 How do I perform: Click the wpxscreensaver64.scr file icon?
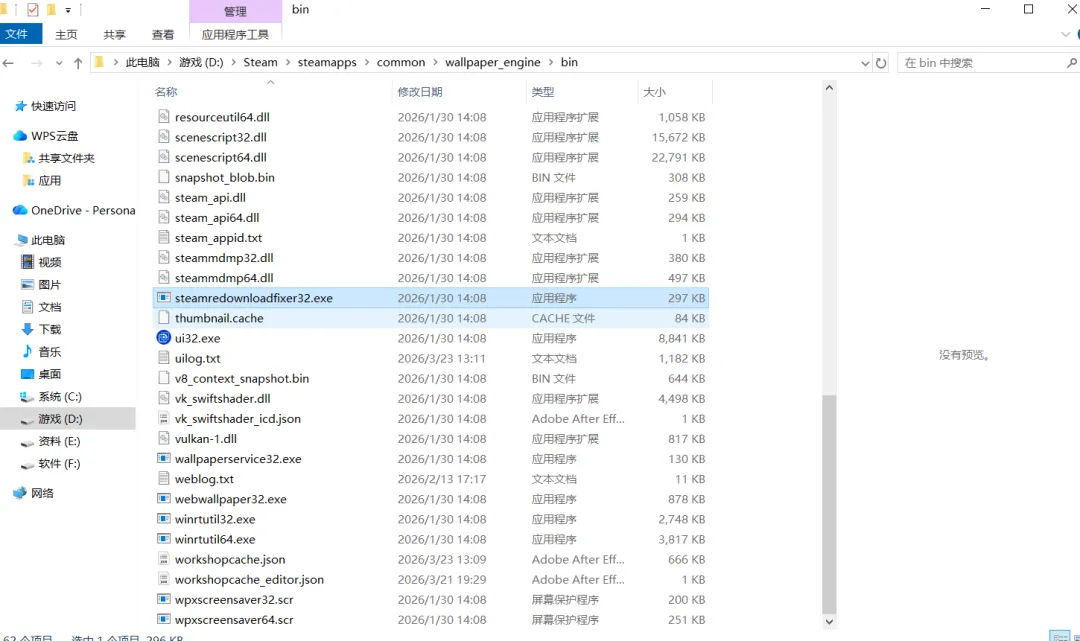tap(163, 620)
